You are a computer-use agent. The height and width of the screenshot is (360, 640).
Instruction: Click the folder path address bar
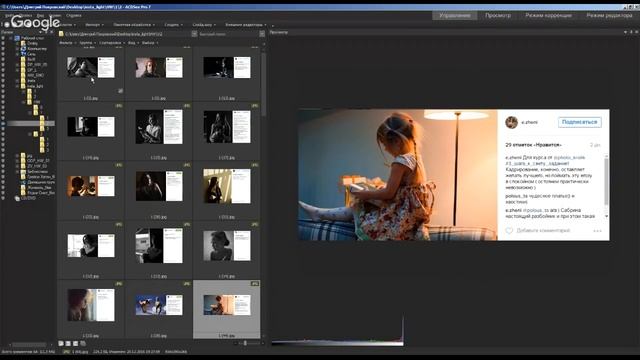(127, 34)
